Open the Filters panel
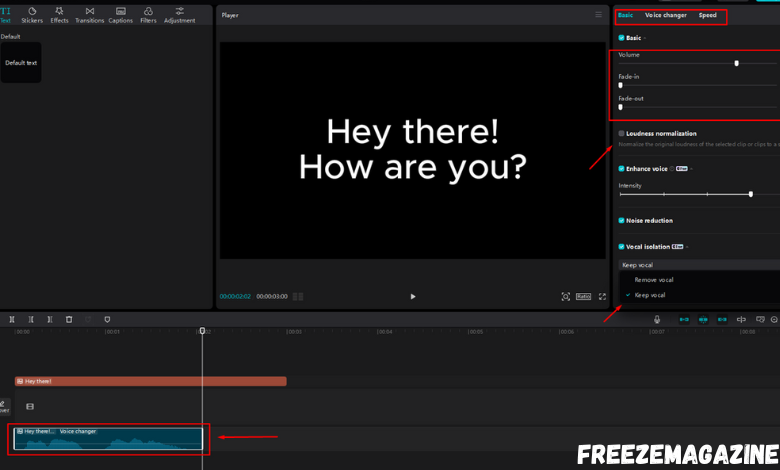The height and width of the screenshot is (470, 780). click(x=148, y=14)
